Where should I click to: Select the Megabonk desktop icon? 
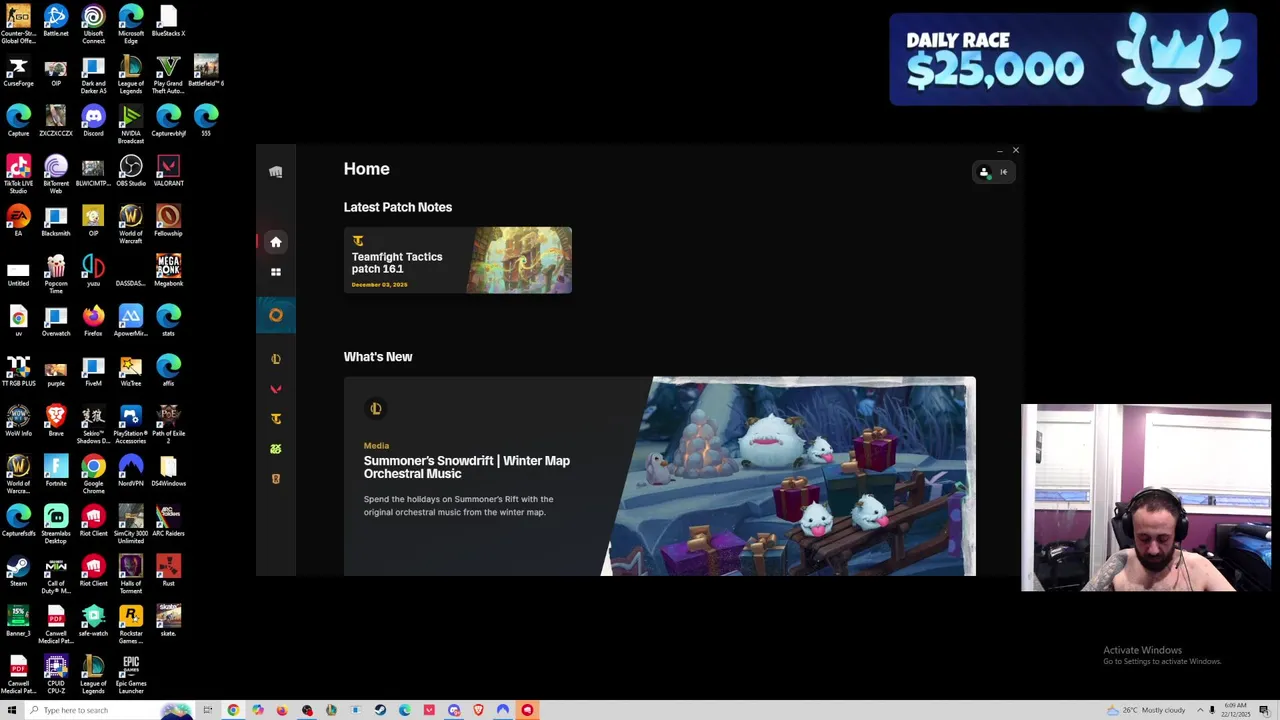(168, 271)
